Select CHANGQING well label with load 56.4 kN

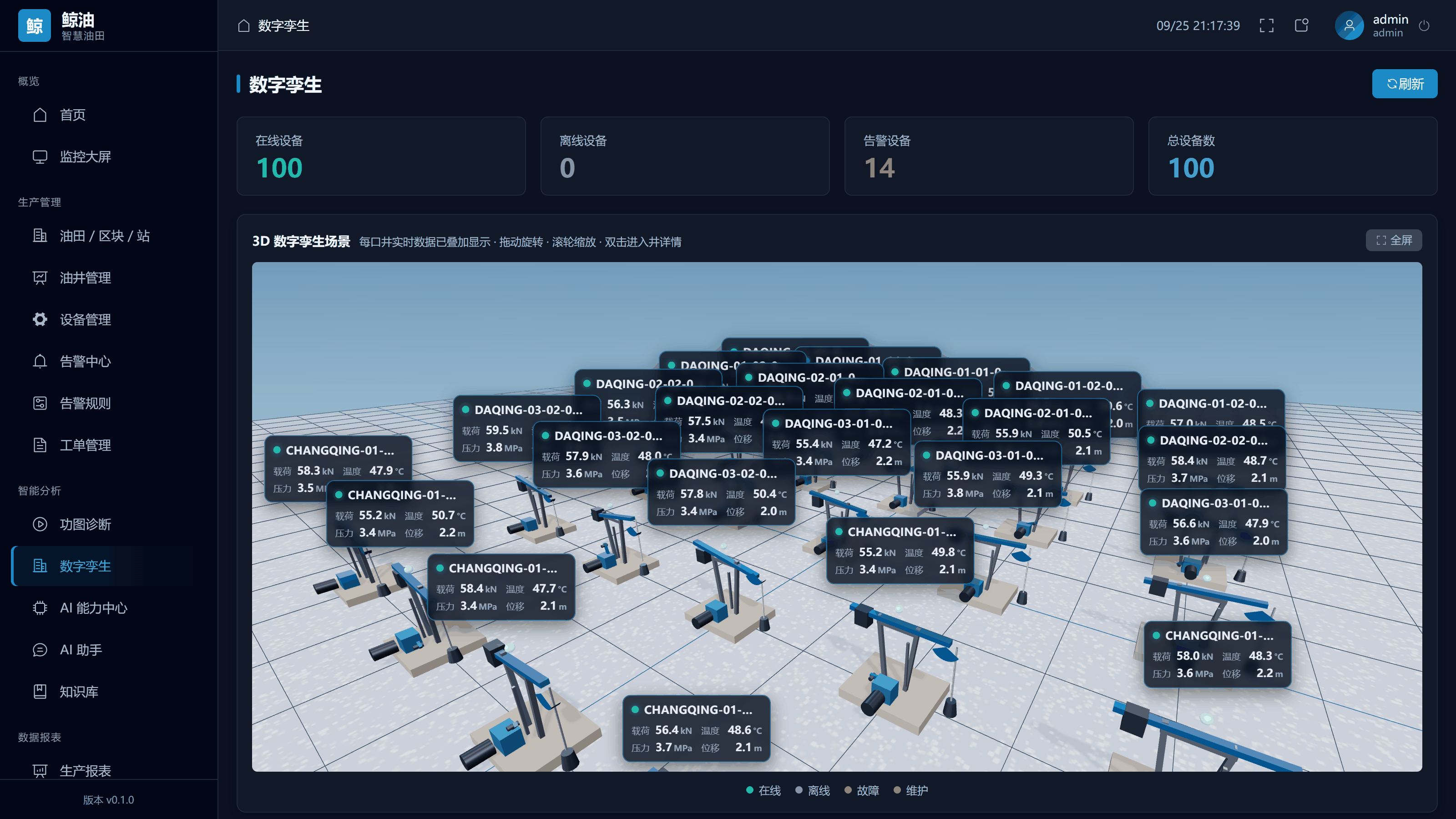coord(696,728)
